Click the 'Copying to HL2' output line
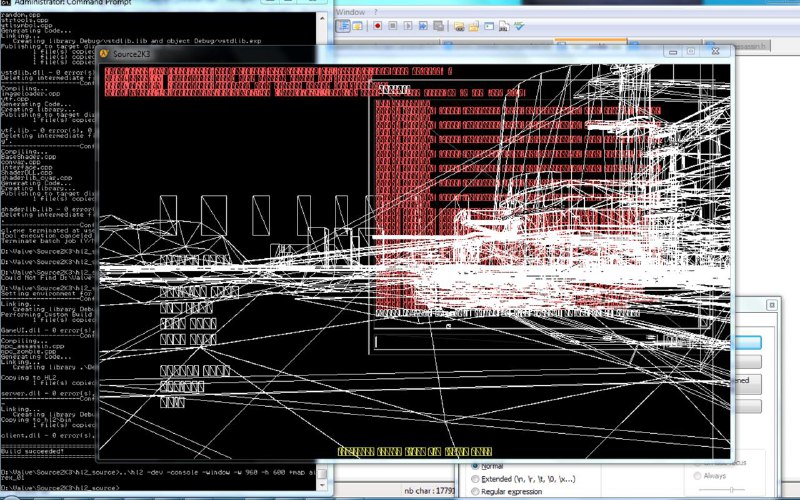Image resolution: width=800 pixels, height=500 pixels. click(x=29, y=378)
